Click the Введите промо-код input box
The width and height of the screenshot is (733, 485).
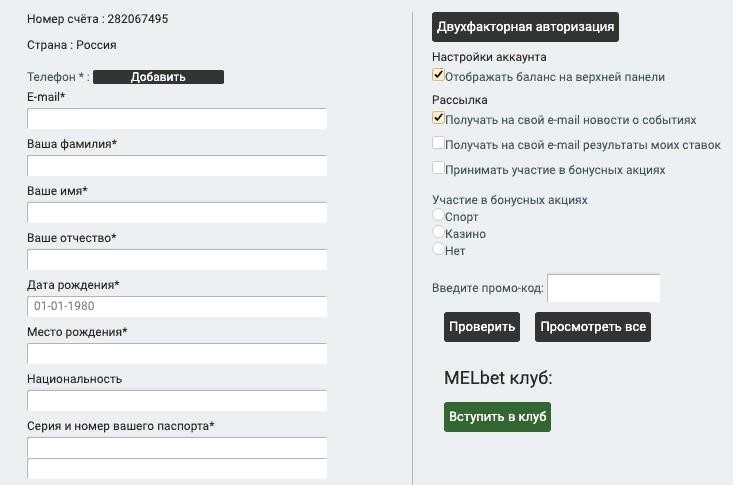click(604, 288)
